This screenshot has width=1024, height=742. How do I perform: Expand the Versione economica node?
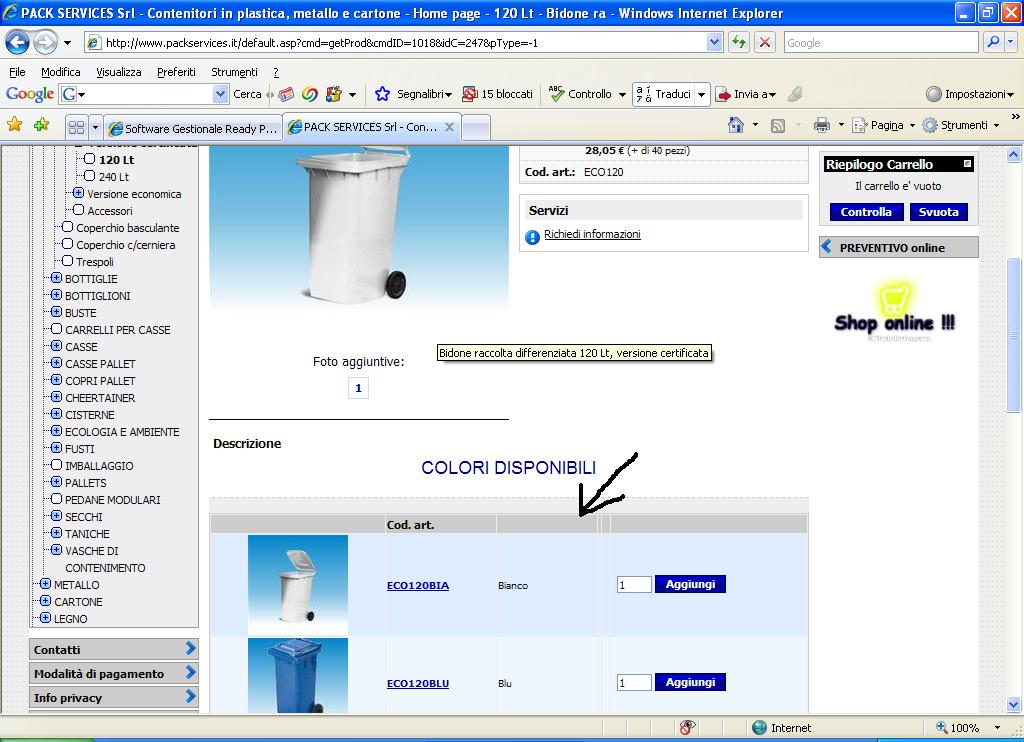point(78,193)
